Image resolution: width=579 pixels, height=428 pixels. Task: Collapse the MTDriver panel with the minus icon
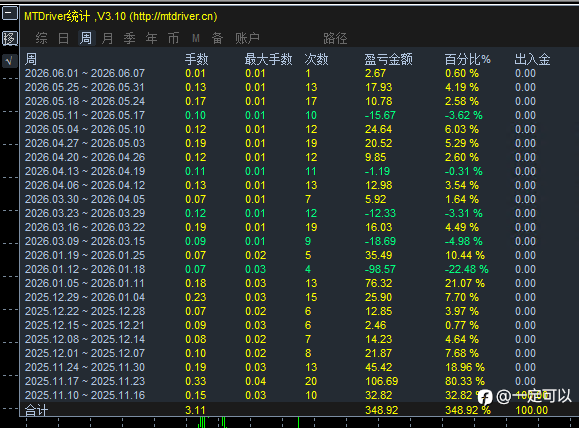pyautogui.click(x=10, y=14)
